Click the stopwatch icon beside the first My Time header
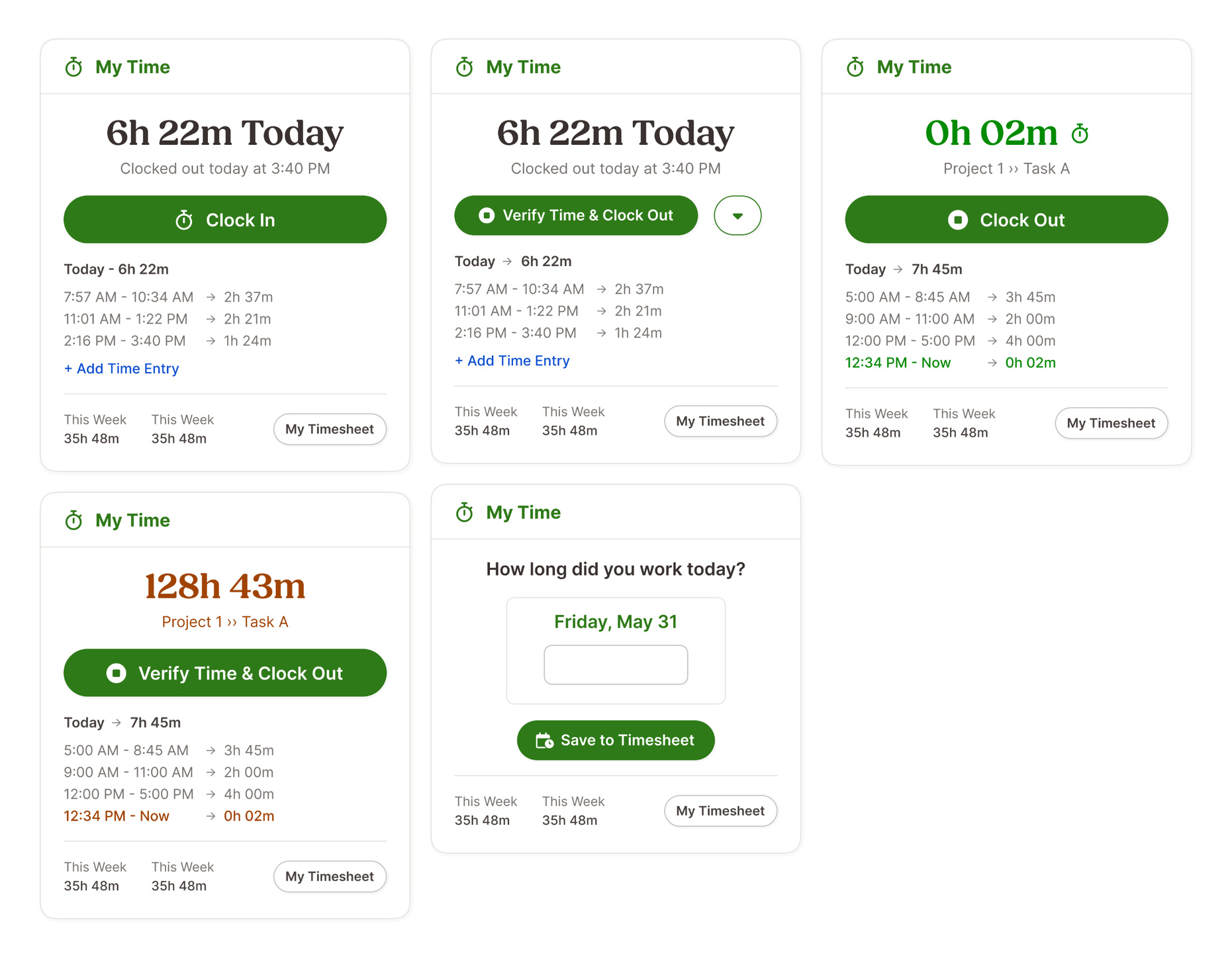This screenshot has width=1232, height=959. point(73,66)
